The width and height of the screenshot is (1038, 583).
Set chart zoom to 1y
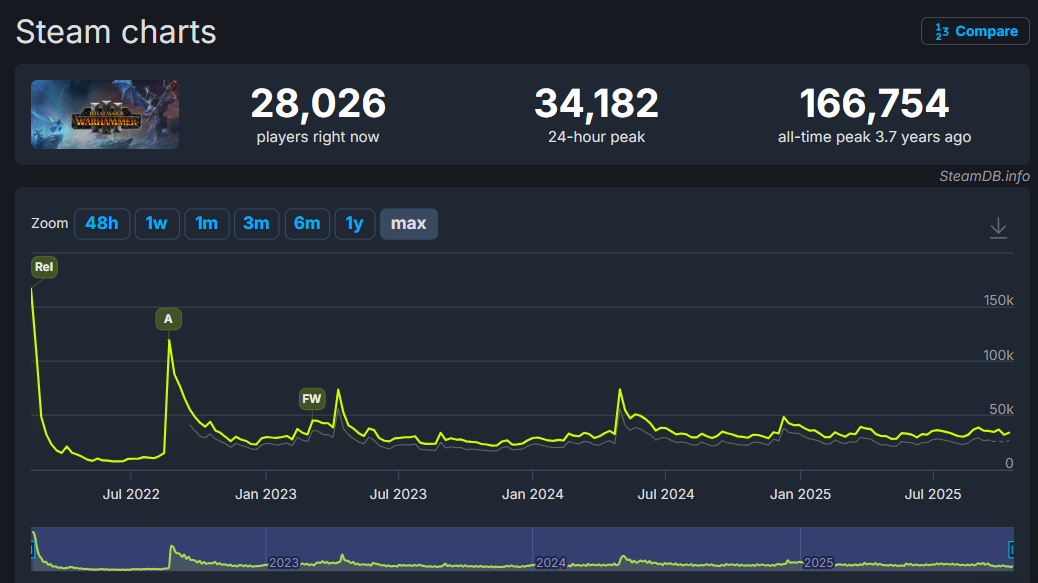coord(355,224)
